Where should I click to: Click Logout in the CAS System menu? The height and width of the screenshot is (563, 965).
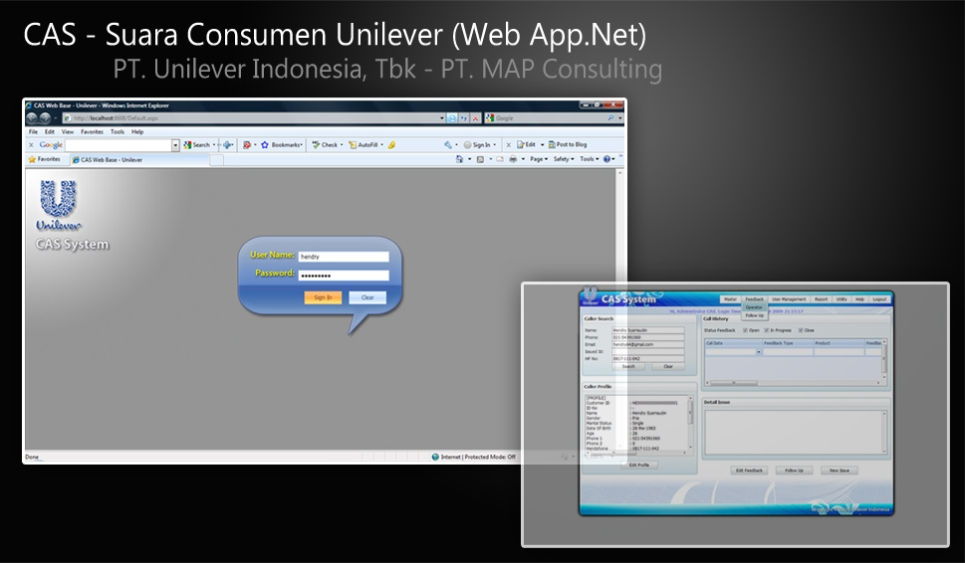coord(879,299)
